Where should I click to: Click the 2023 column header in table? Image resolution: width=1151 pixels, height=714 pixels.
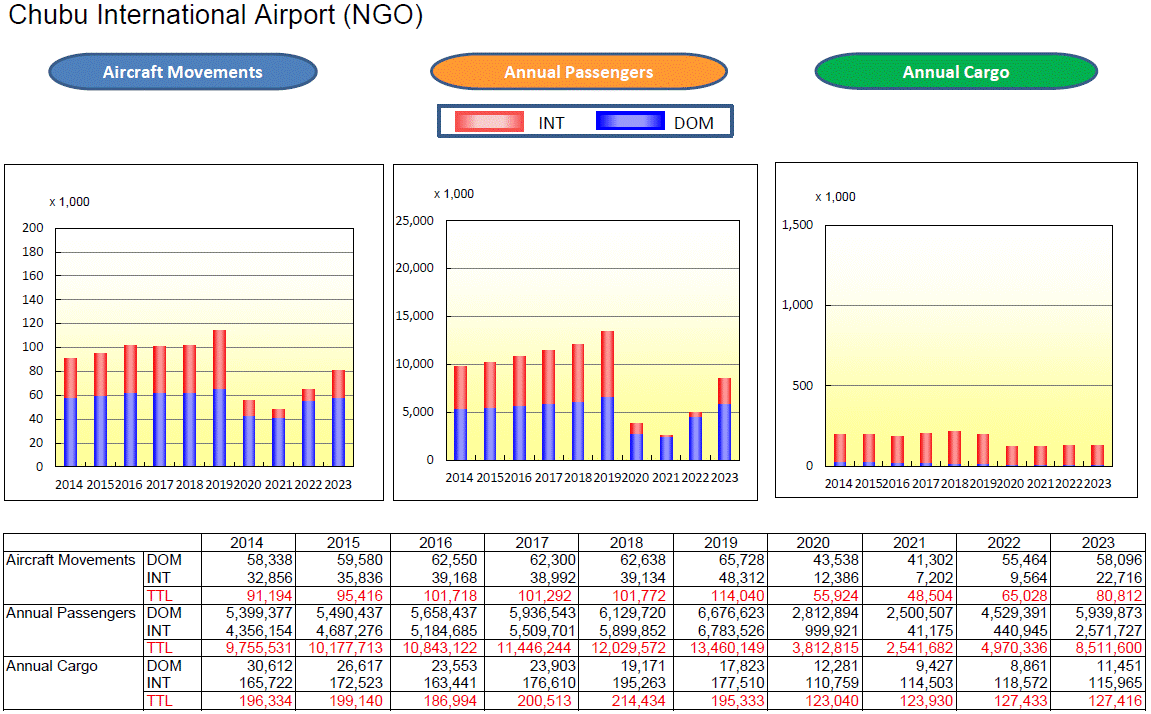coord(1098,543)
